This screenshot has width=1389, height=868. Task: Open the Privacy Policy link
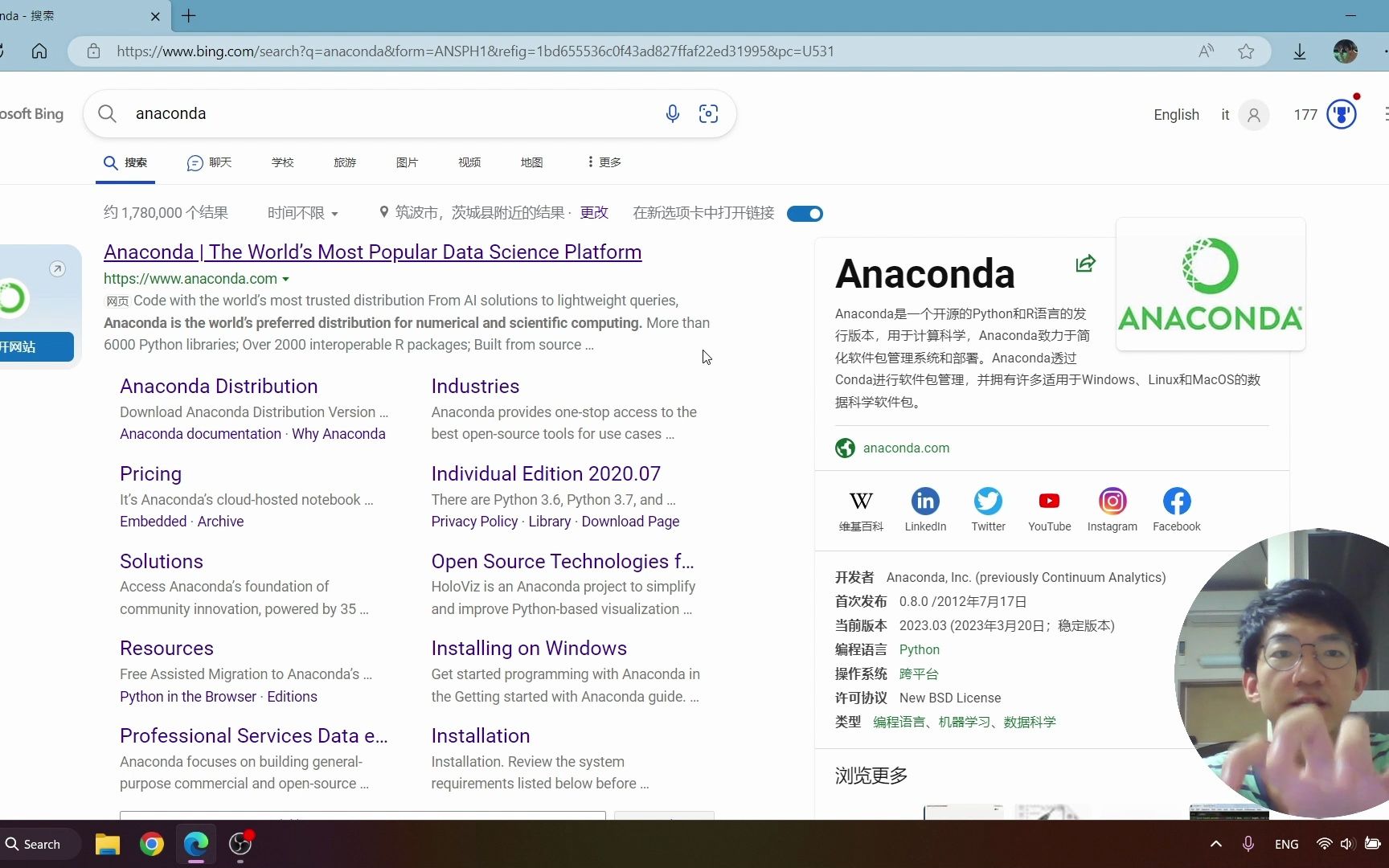tap(474, 522)
